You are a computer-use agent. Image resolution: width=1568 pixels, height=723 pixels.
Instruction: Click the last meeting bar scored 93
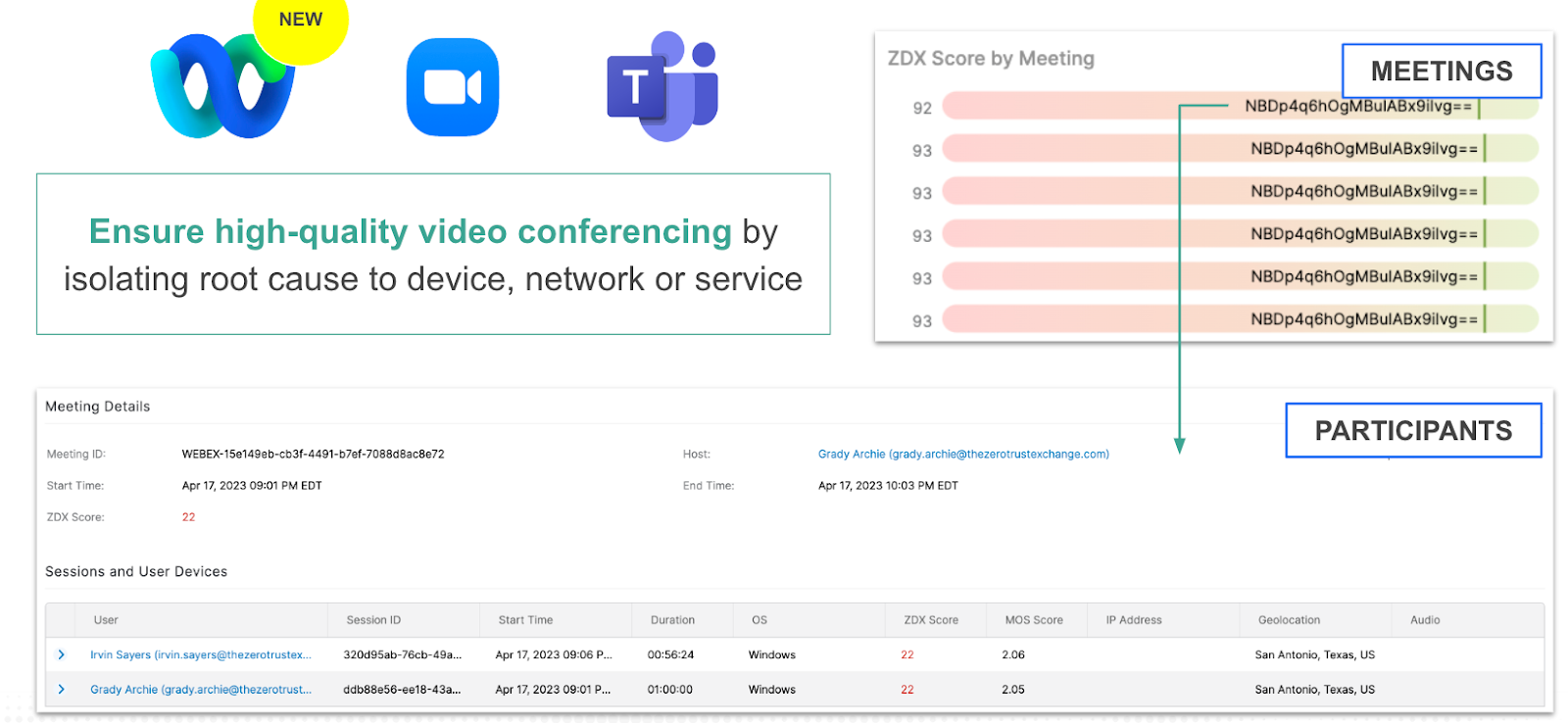(x=1239, y=319)
